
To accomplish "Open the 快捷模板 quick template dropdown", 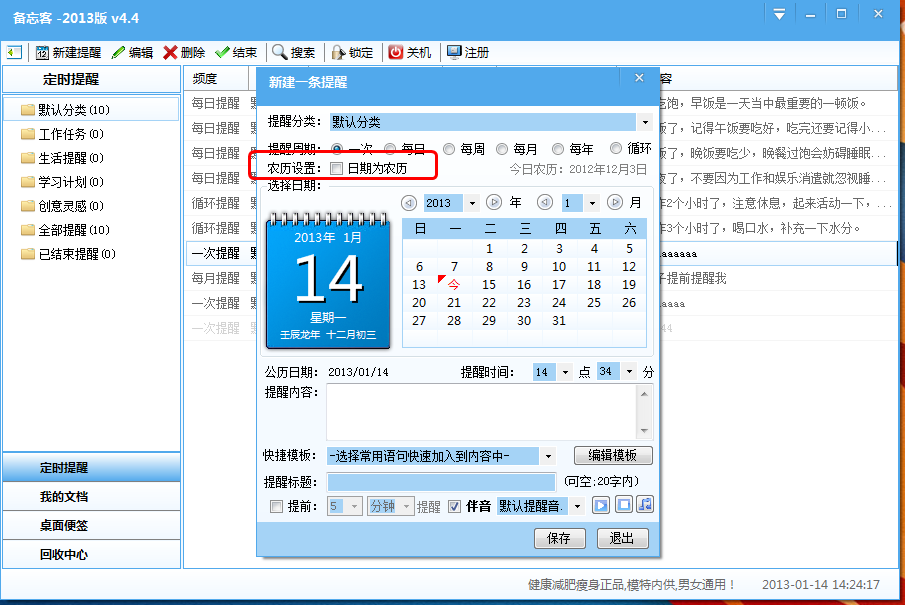I will point(548,456).
